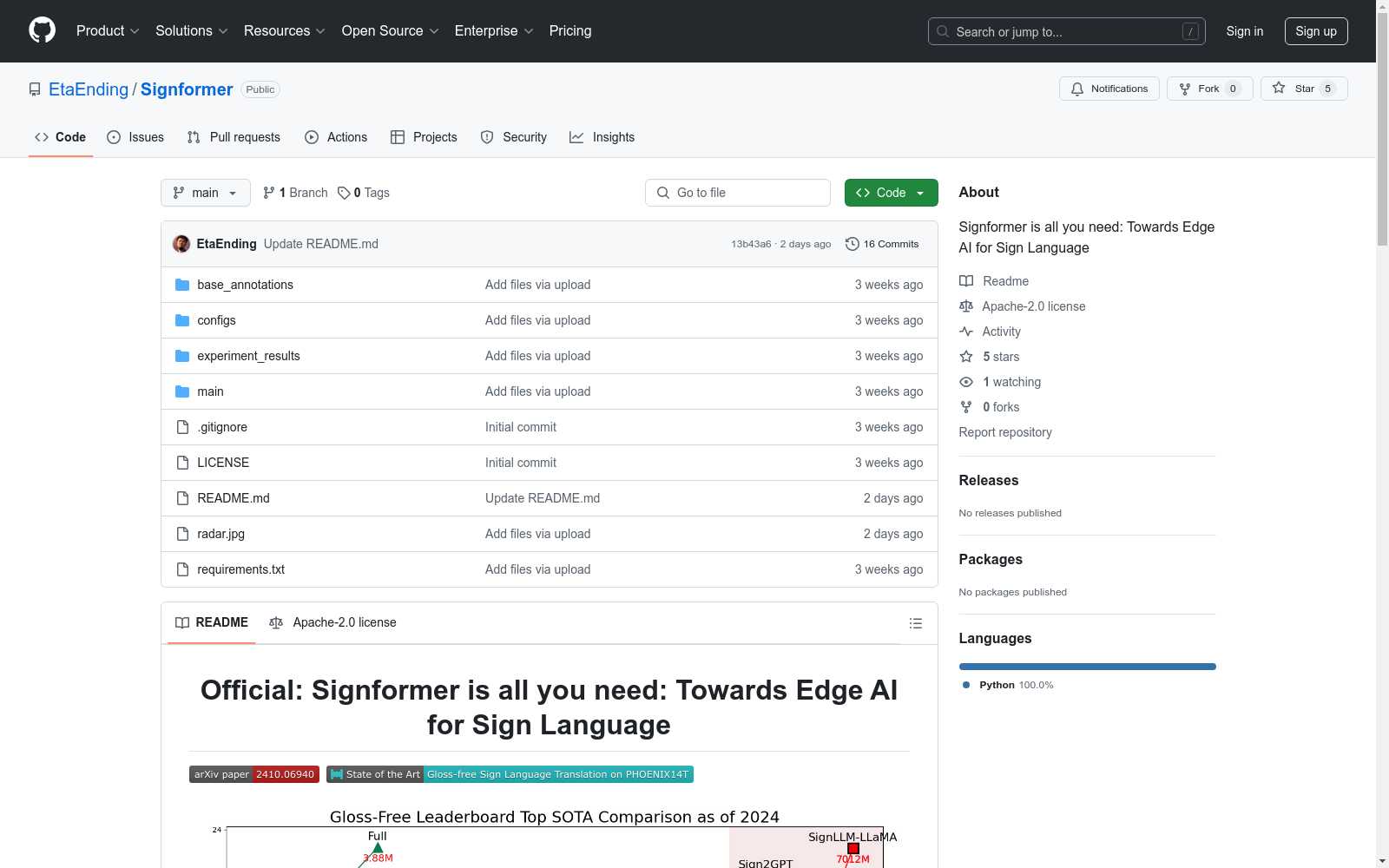1389x868 pixels.
Task: Click the repository icon beside EtaEnding
Action: [x=35, y=89]
